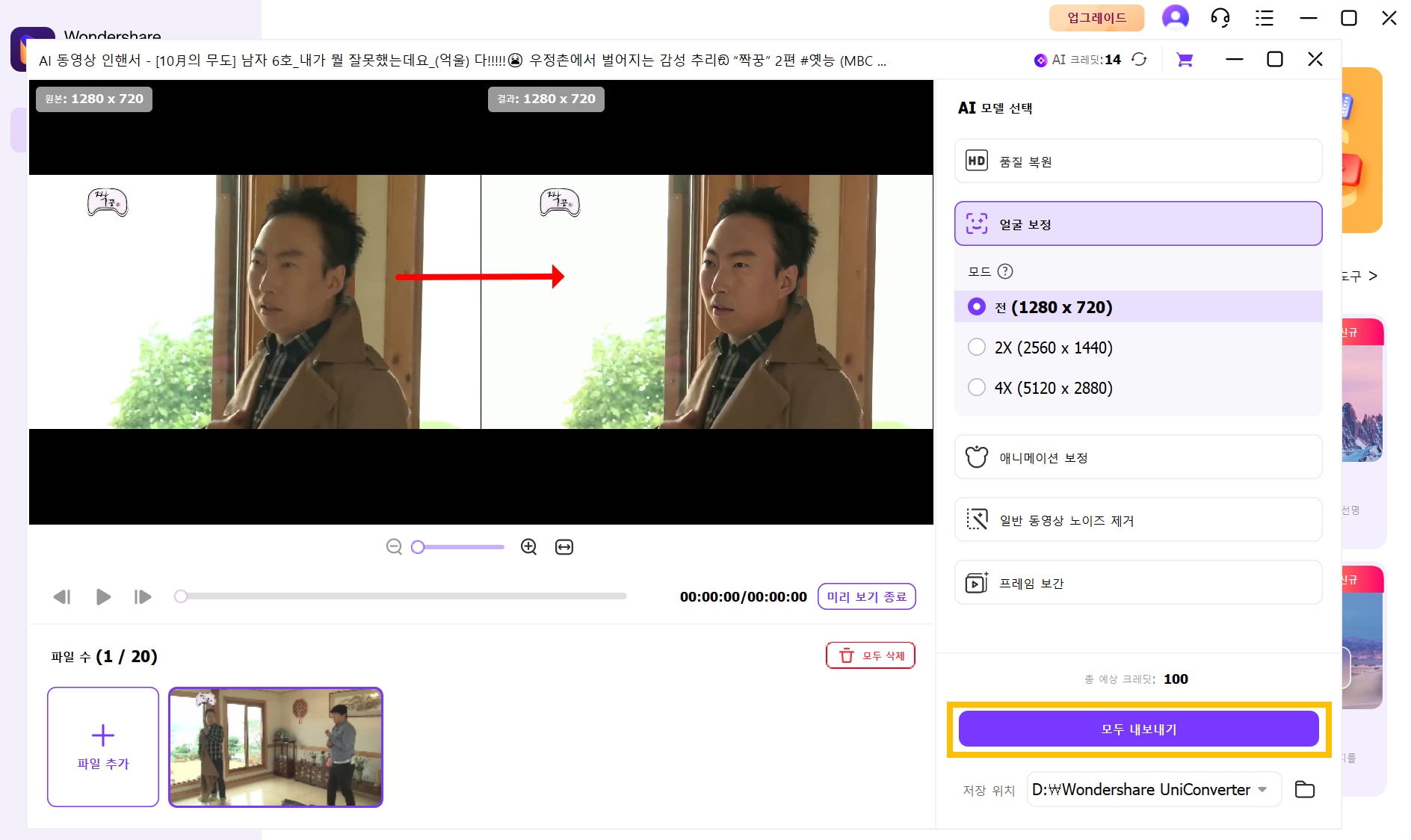Expand the 품질 복원 AI model
The height and width of the screenshot is (840, 1411).
1137,161
